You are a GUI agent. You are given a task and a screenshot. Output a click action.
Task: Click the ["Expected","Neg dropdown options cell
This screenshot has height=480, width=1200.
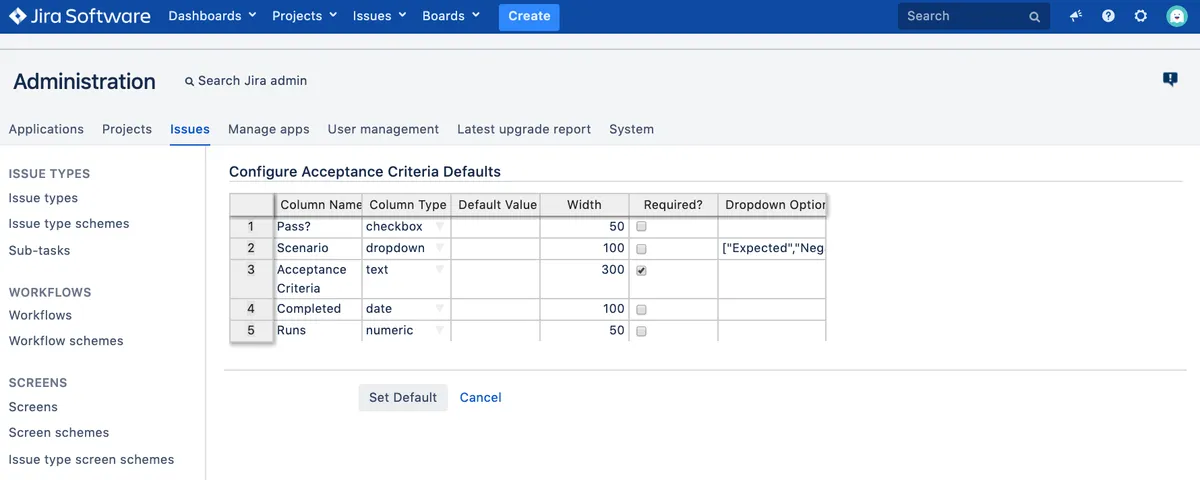click(773, 248)
